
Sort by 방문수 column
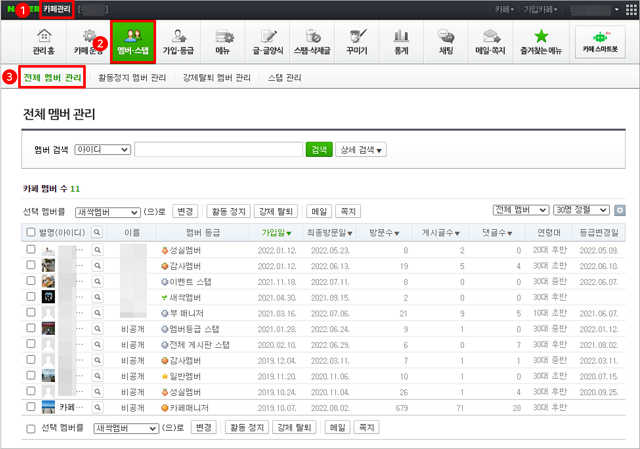click(384, 233)
